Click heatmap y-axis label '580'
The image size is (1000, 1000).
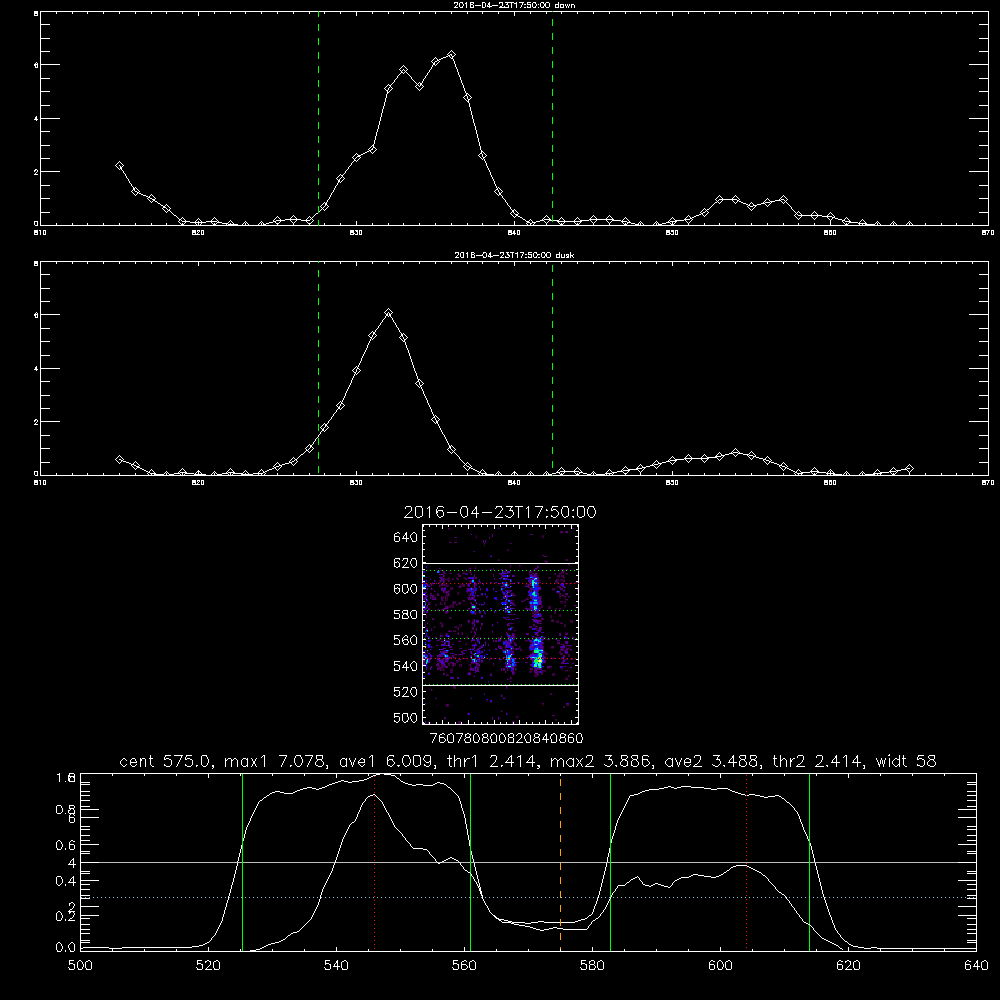(406, 615)
